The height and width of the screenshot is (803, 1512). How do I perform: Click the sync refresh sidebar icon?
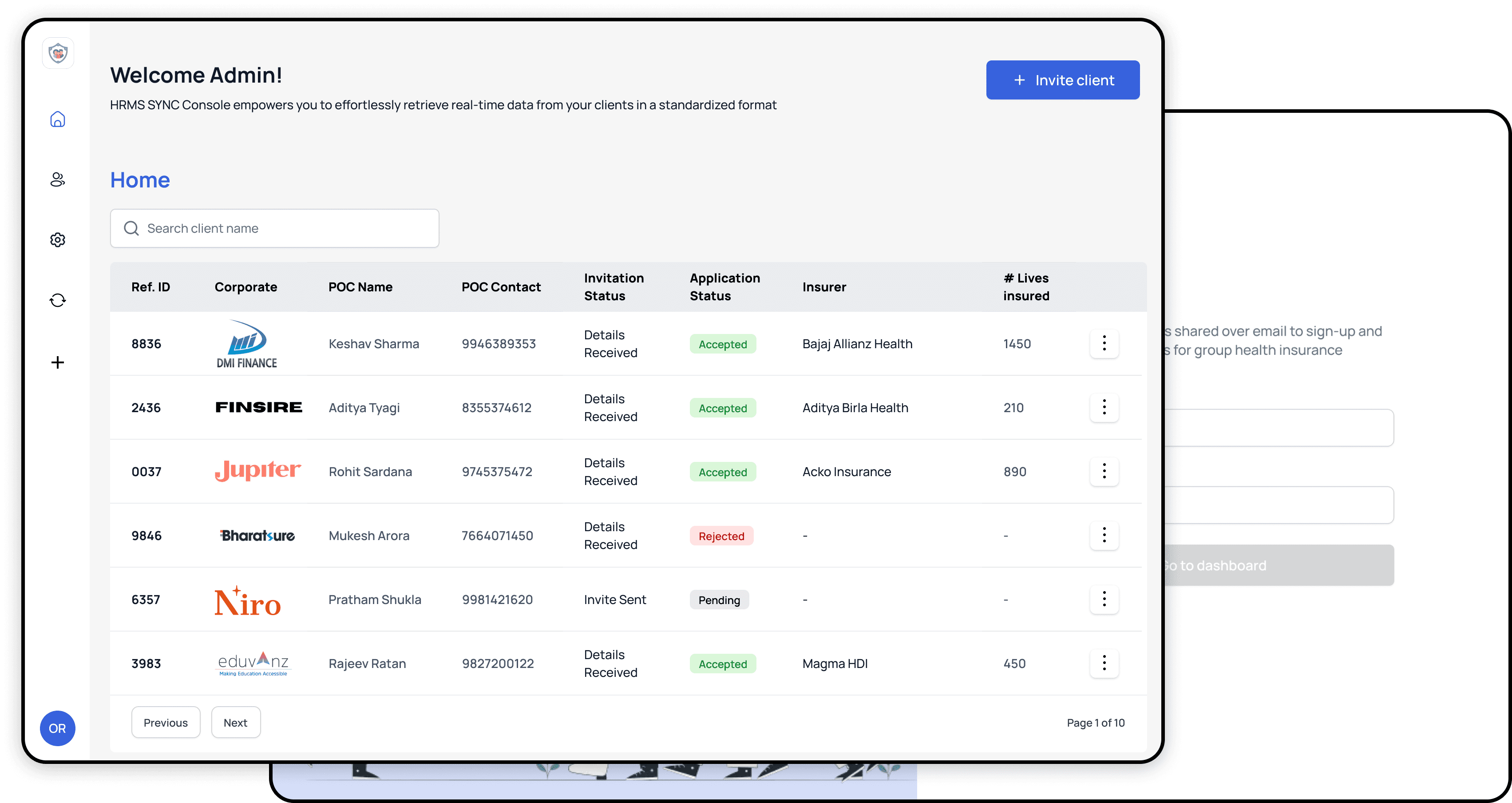click(x=58, y=300)
